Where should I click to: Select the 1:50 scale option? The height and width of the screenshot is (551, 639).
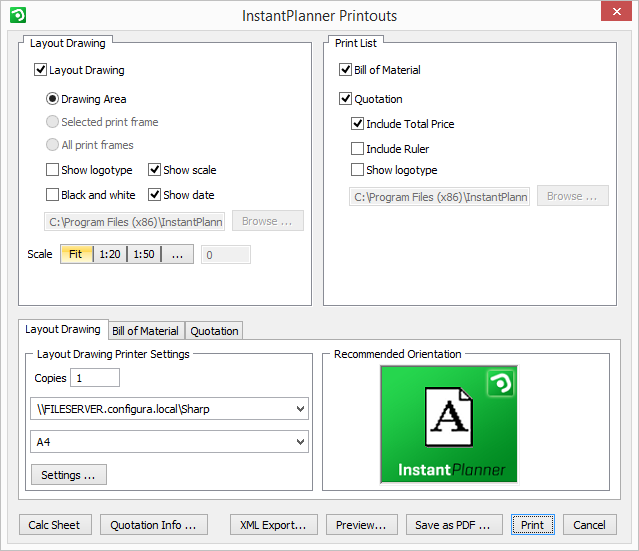coord(144,254)
